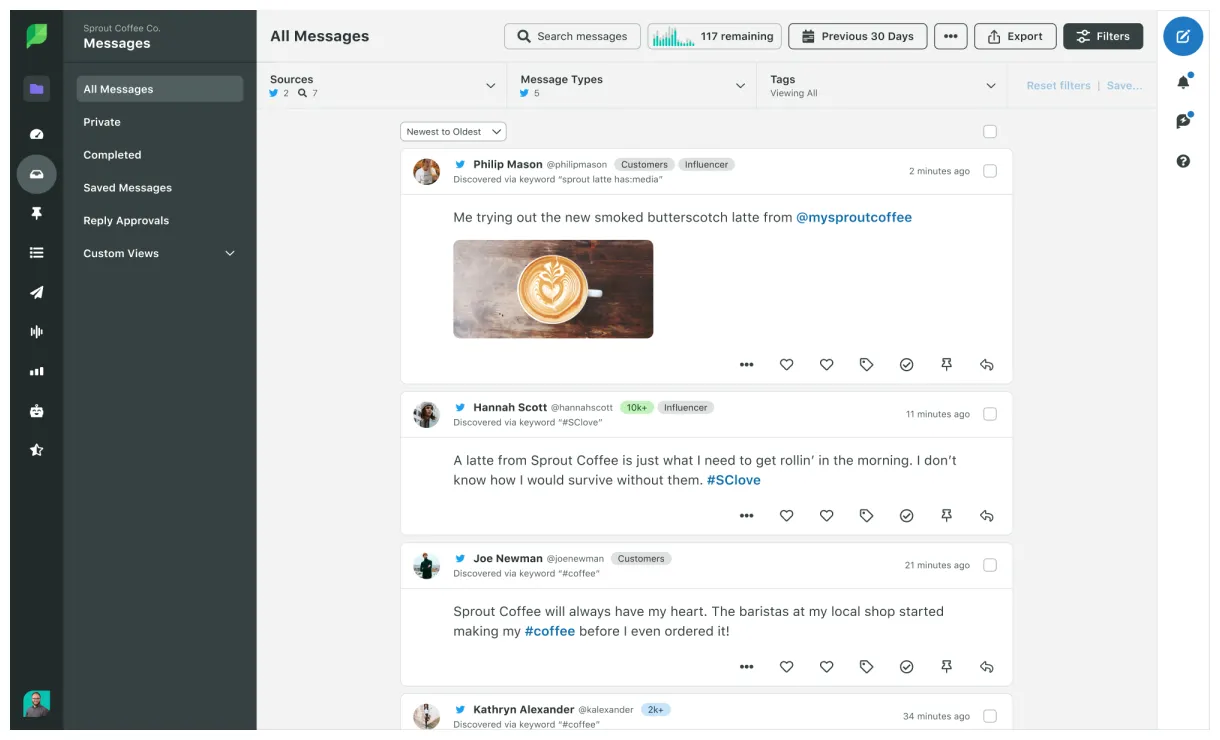Mark Hannah Scott's message as complete
The width and height of the screenshot is (1220, 740).
(x=906, y=515)
